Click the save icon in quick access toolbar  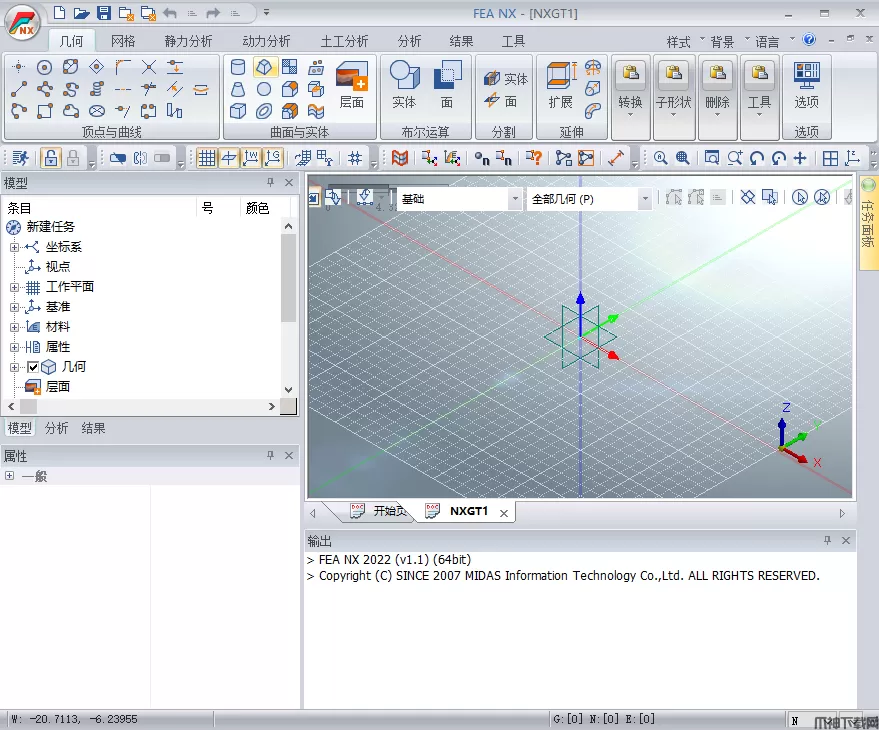pos(104,13)
